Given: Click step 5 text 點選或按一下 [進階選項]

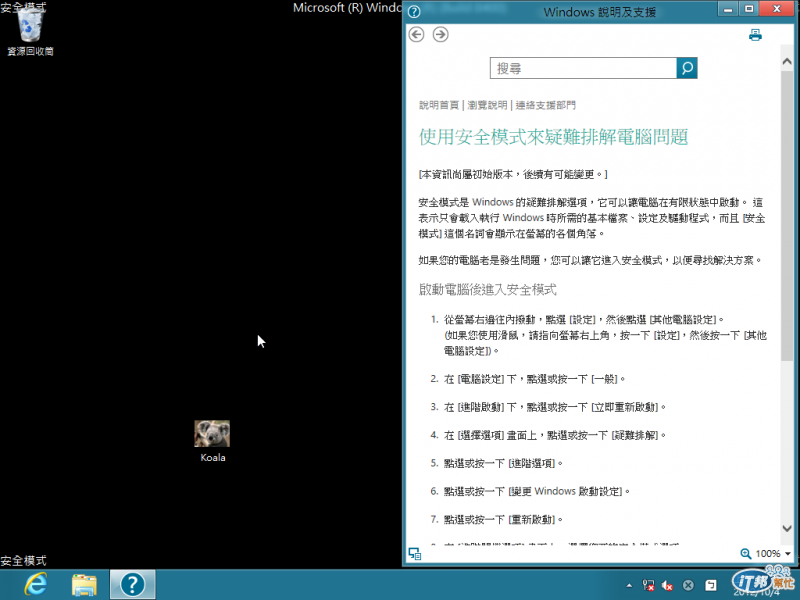Looking at the screenshot, I should (x=503, y=463).
